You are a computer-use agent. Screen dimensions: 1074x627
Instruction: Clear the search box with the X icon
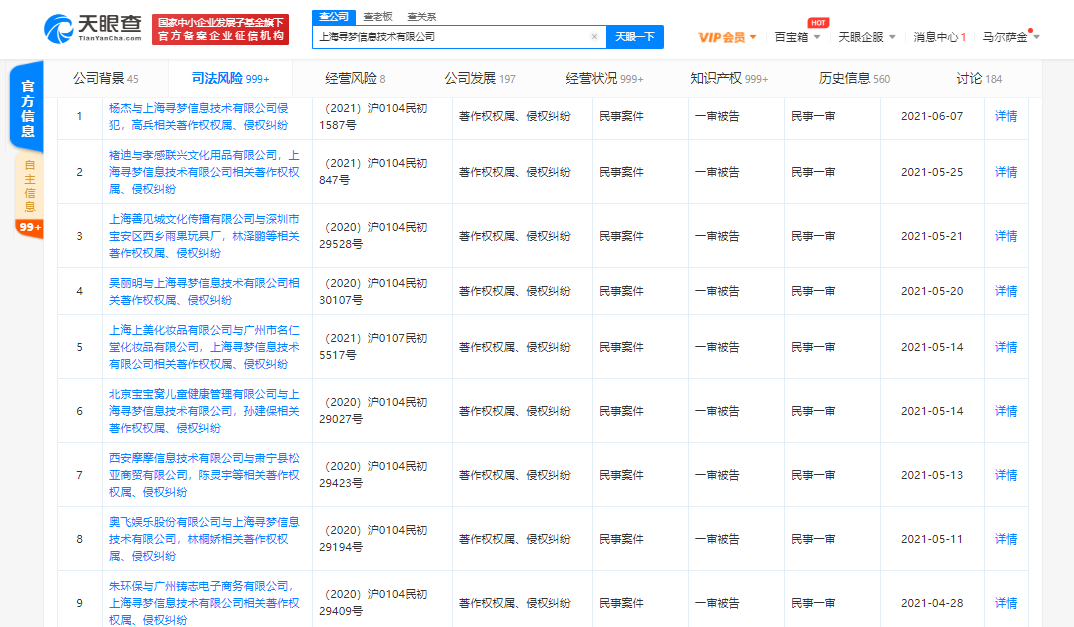[x=595, y=36]
